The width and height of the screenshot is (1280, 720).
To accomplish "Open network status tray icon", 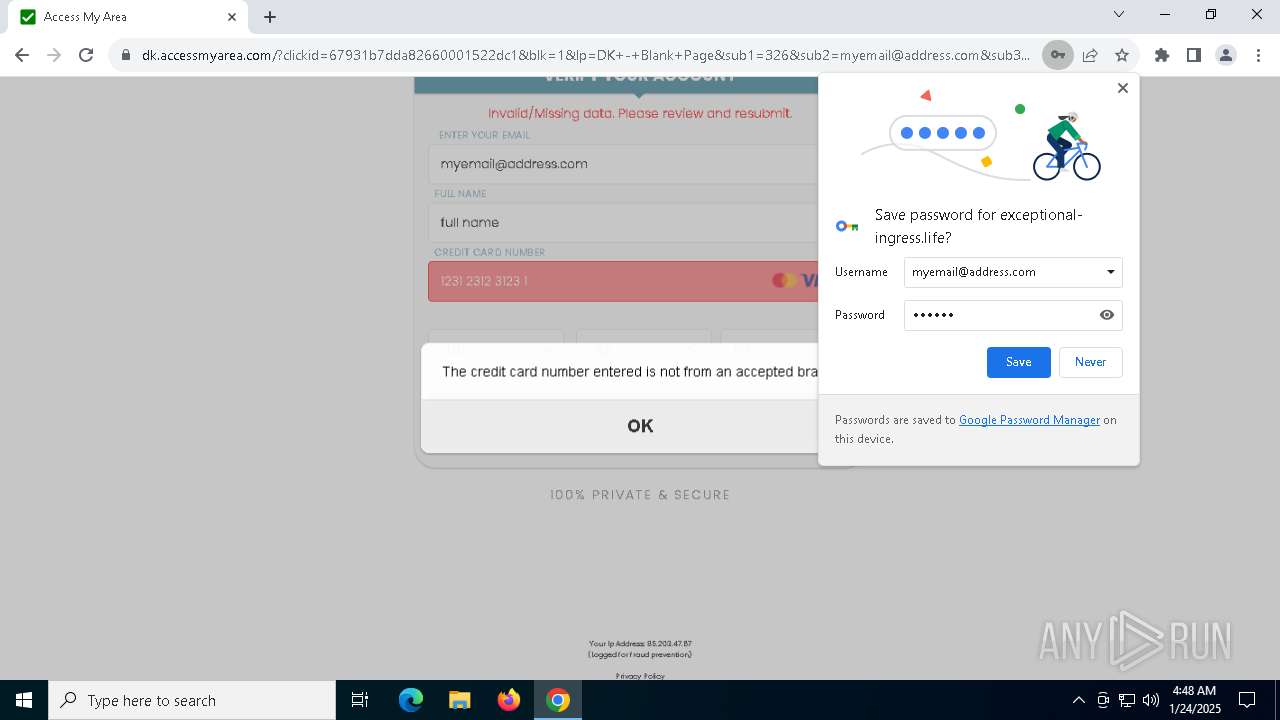I will (1127, 700).
